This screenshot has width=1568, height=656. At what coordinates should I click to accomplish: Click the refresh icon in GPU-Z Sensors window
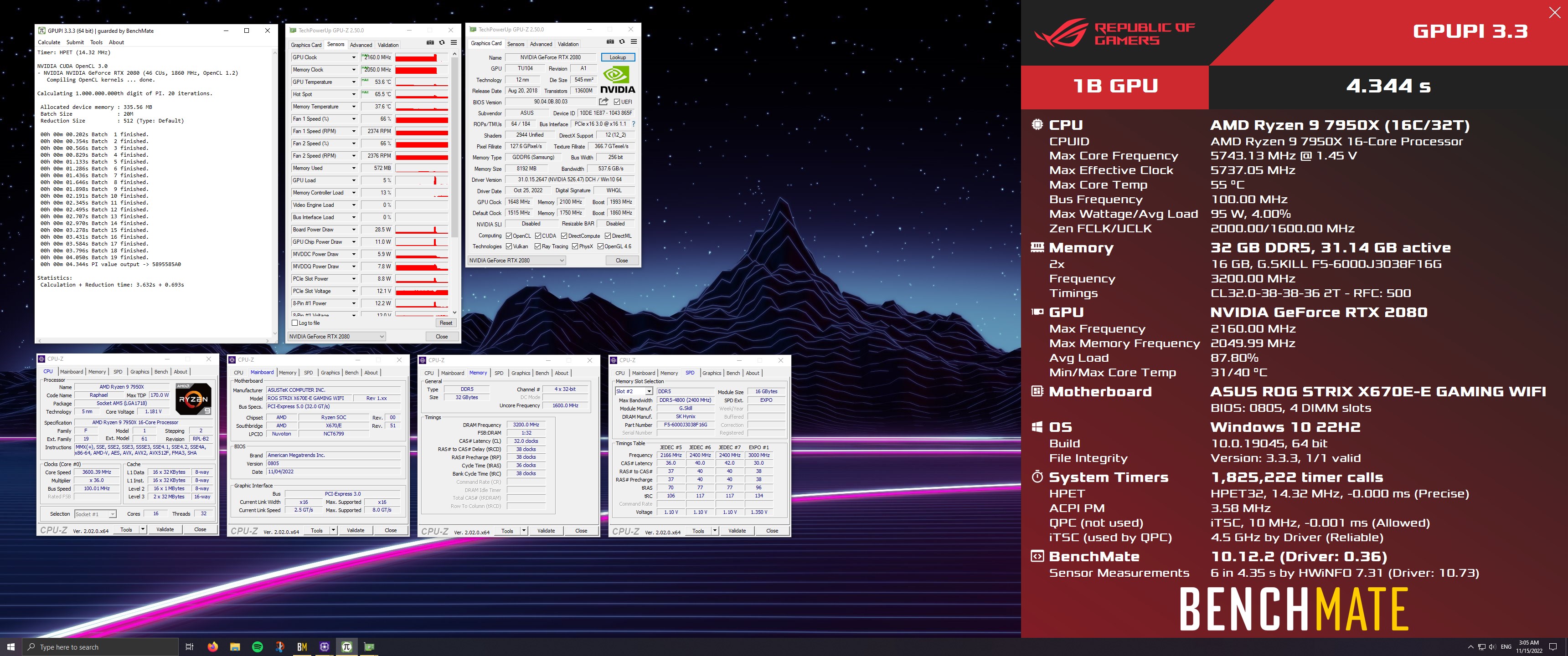(x=442, y=43)
